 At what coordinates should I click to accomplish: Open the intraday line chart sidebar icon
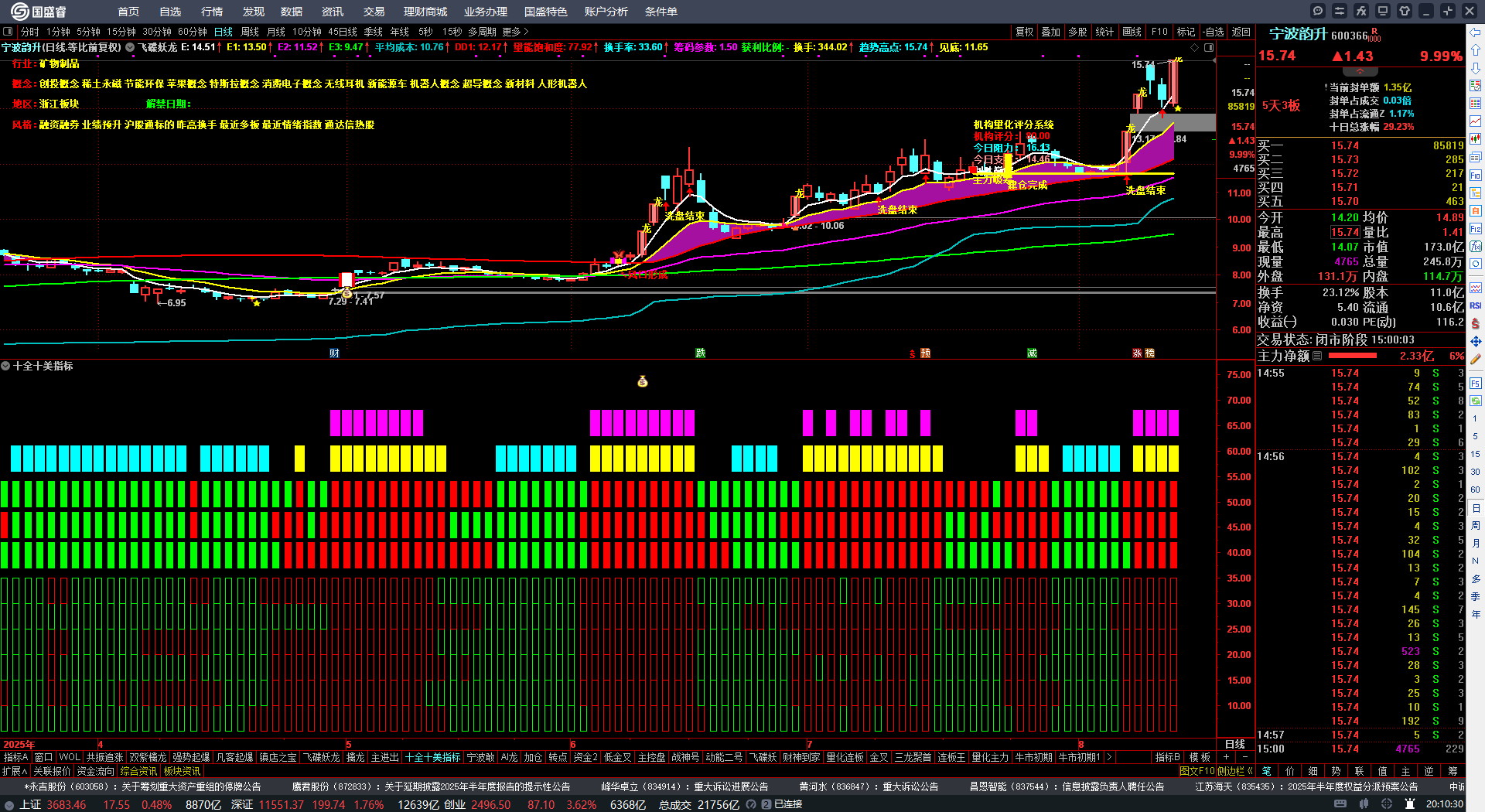1476,121
